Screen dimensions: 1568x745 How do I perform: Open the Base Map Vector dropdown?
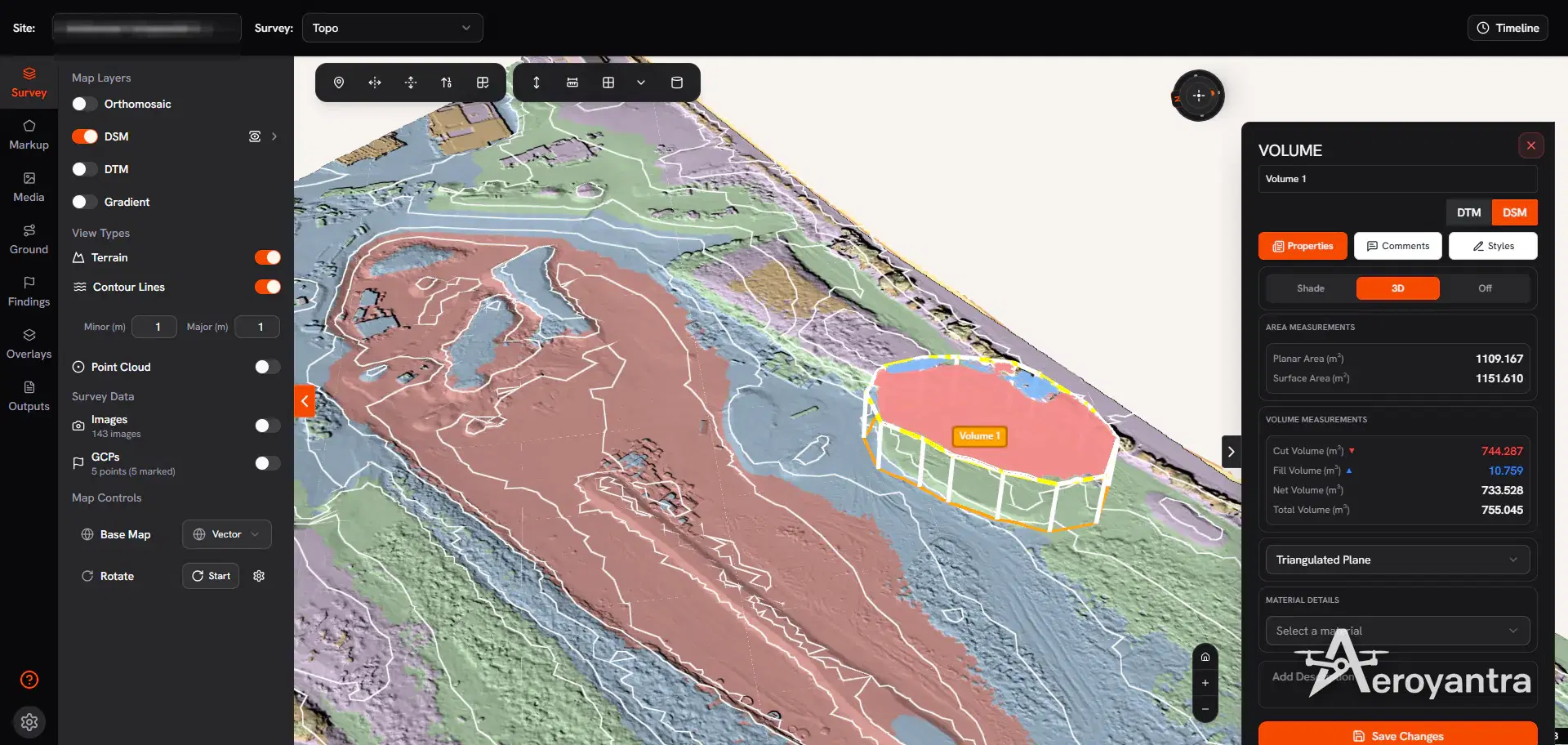[x=227, y=534]
